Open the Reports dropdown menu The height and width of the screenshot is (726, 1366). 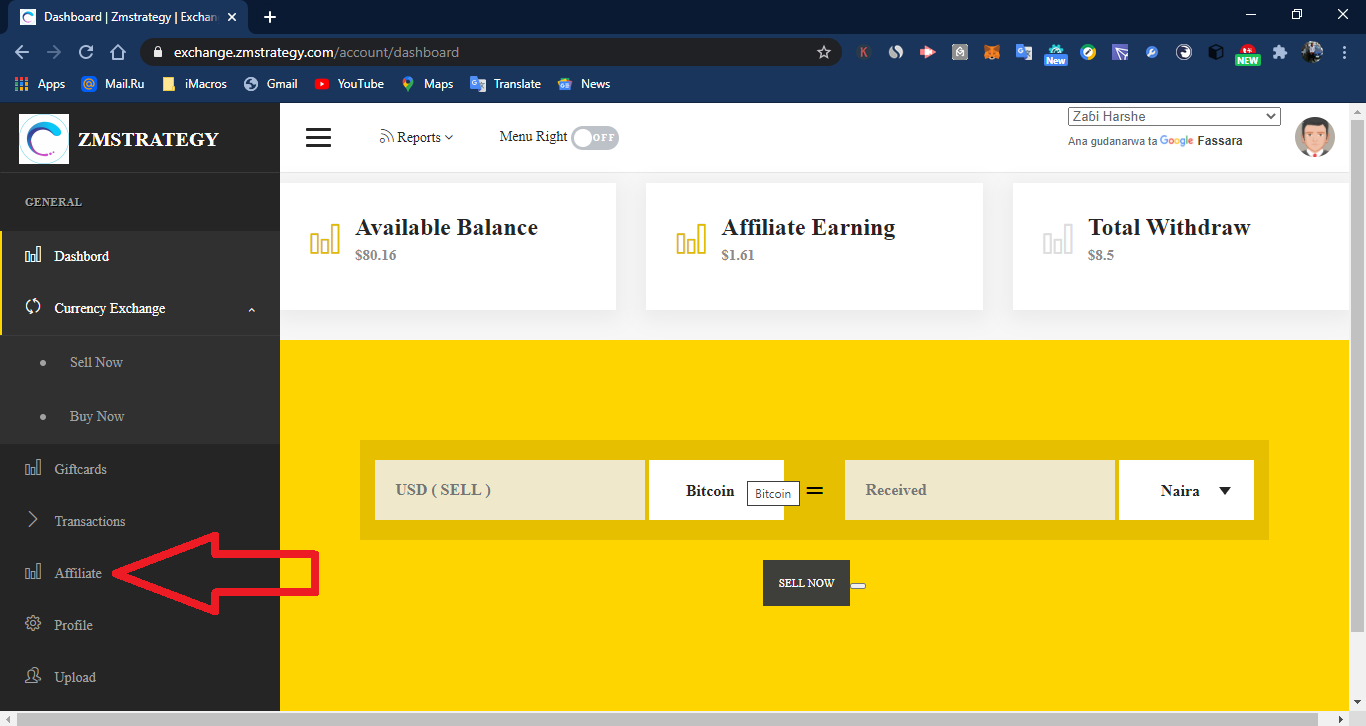click(x=416, y=138)
